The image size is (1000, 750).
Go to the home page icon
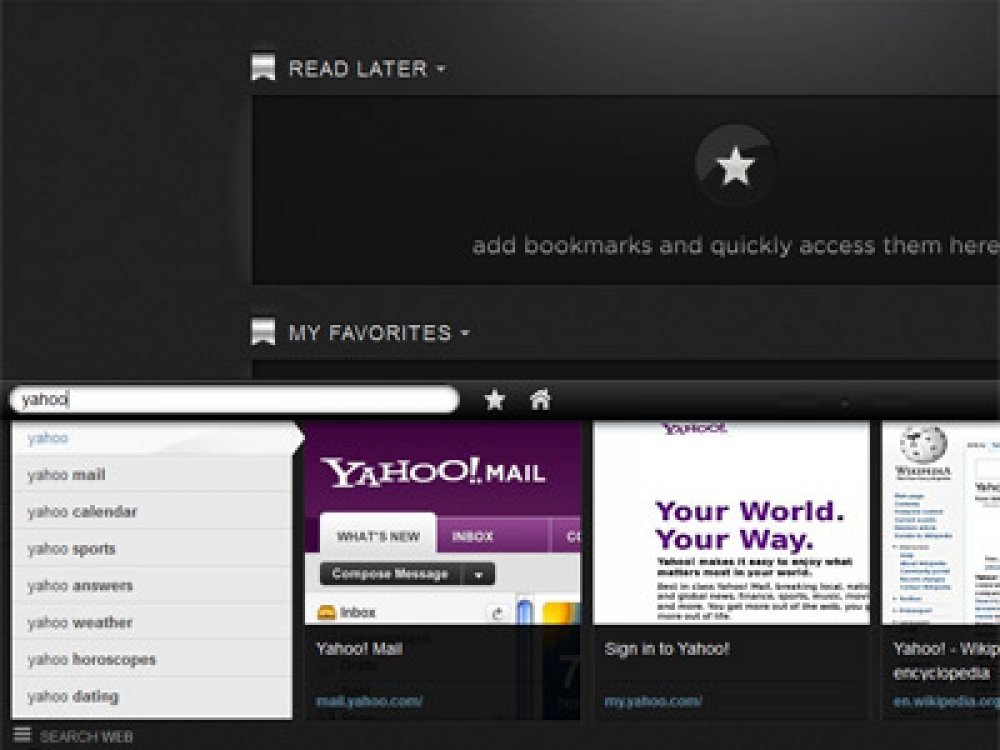540,400
